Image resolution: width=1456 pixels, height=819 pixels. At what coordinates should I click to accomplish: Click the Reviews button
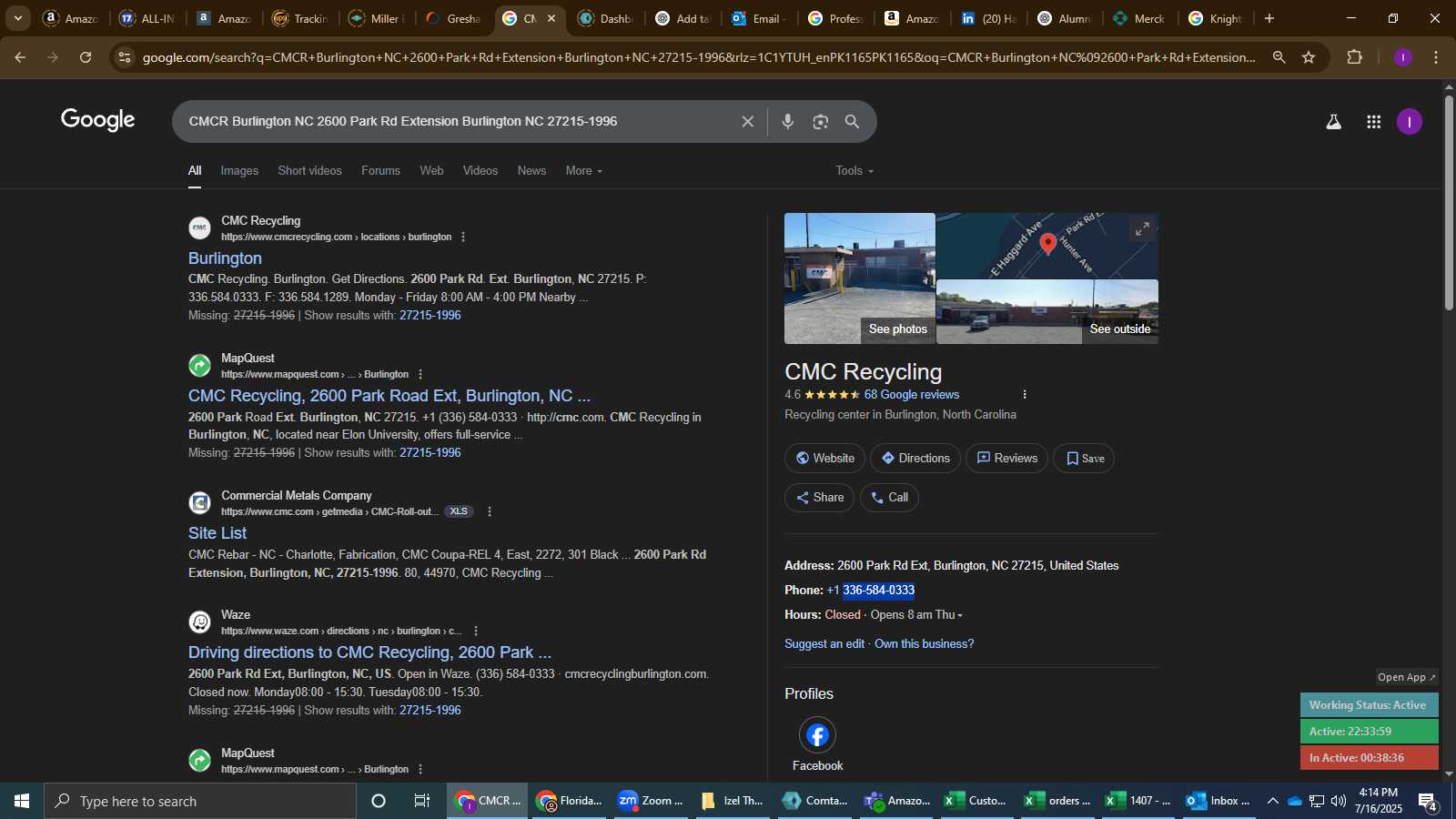tap(1006, 459)
